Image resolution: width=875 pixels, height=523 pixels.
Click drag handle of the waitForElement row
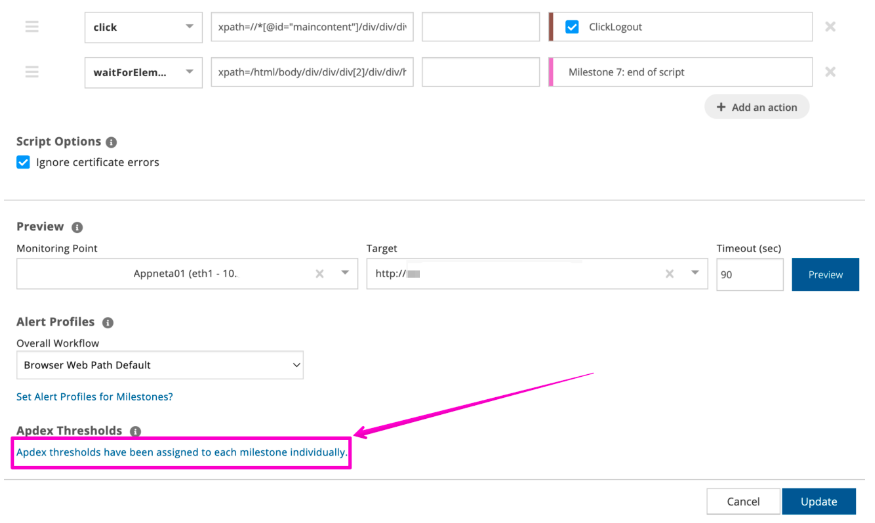[x=32, y=72]
